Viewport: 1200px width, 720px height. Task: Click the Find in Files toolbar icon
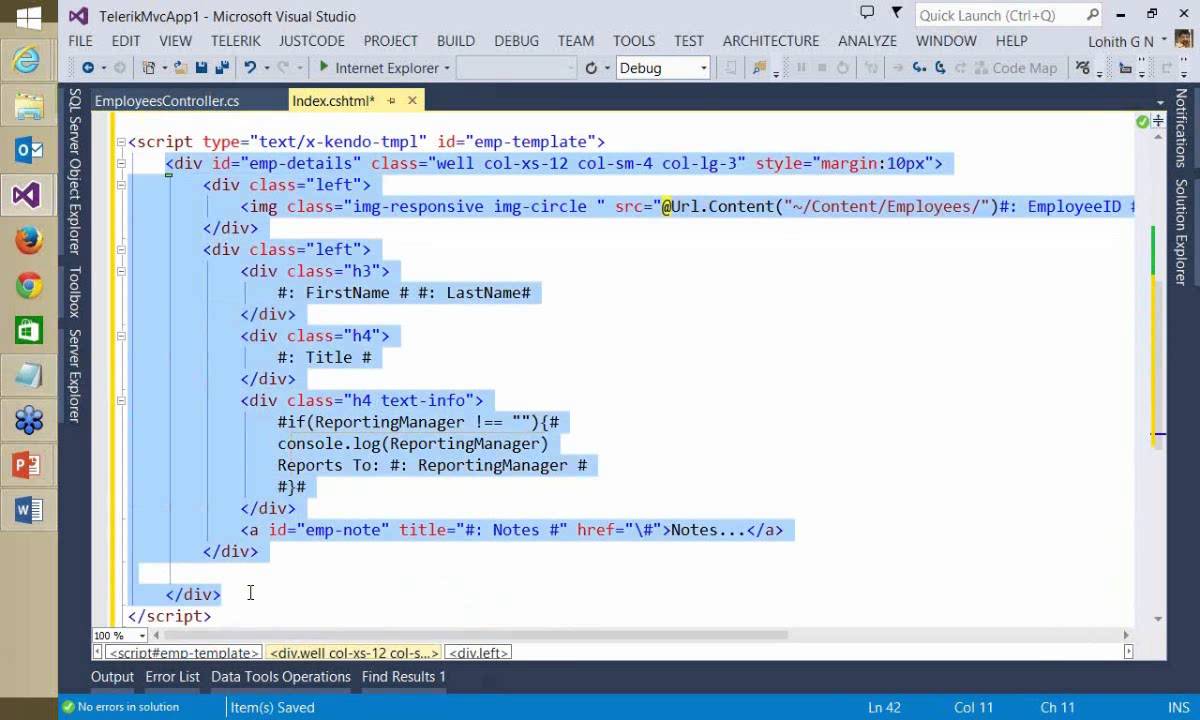pyautogui.click(x=759, y=68)
